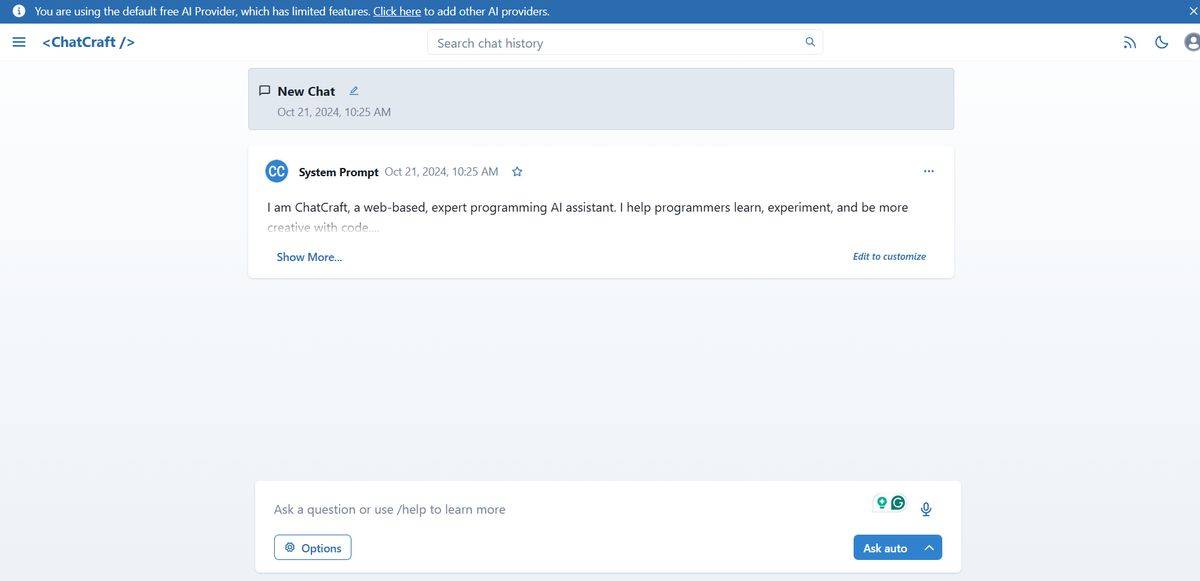The height and width of the screenshot is (581, 1200).
Task: Start voice input with microphone icon
Action: [x=926, y=509]
